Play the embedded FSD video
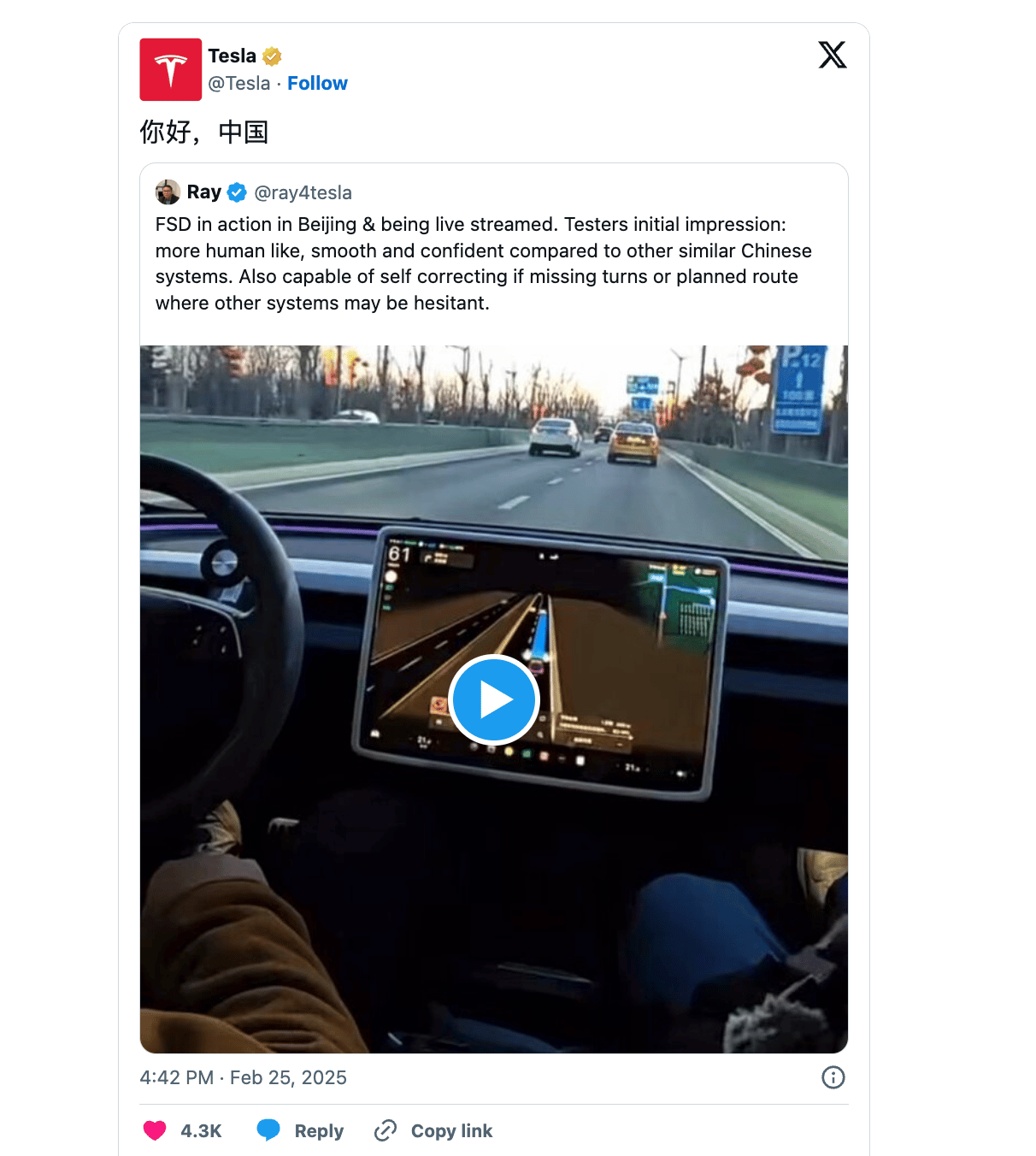The width and height of the screenshot is (1036, 1156). click(x=494, y=699)
